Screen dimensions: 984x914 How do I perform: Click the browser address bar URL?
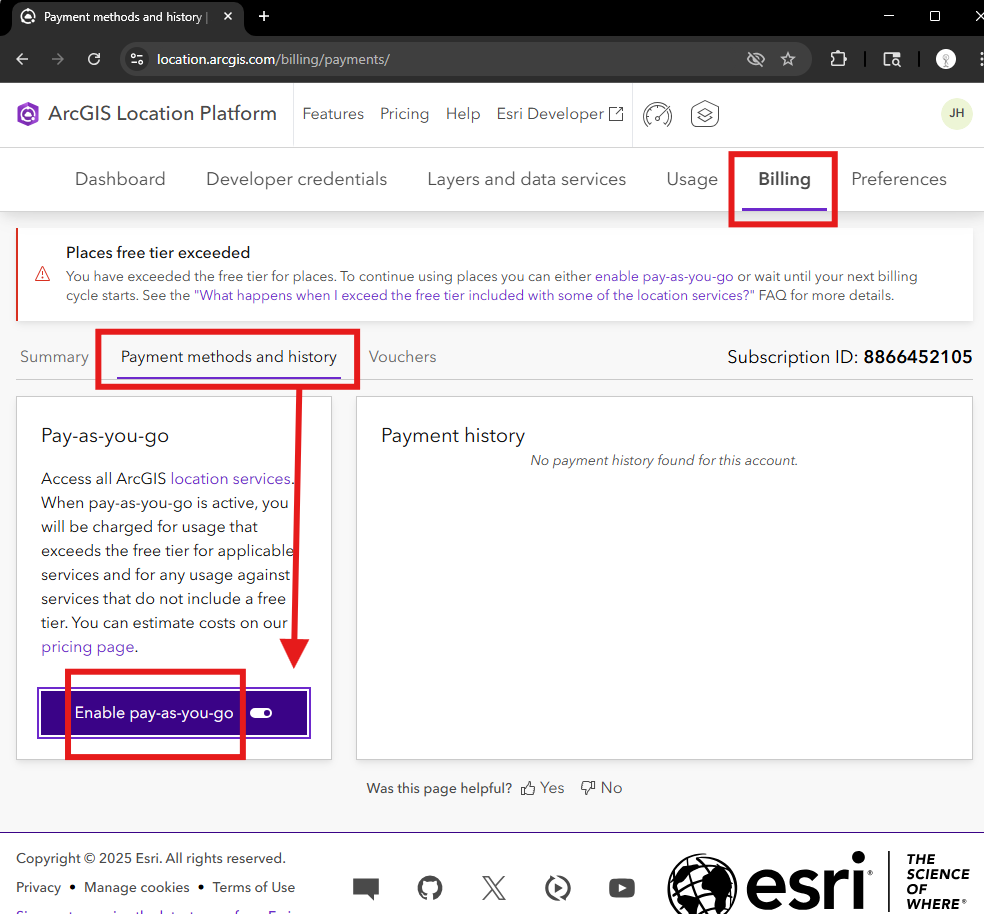pos(273,59)
